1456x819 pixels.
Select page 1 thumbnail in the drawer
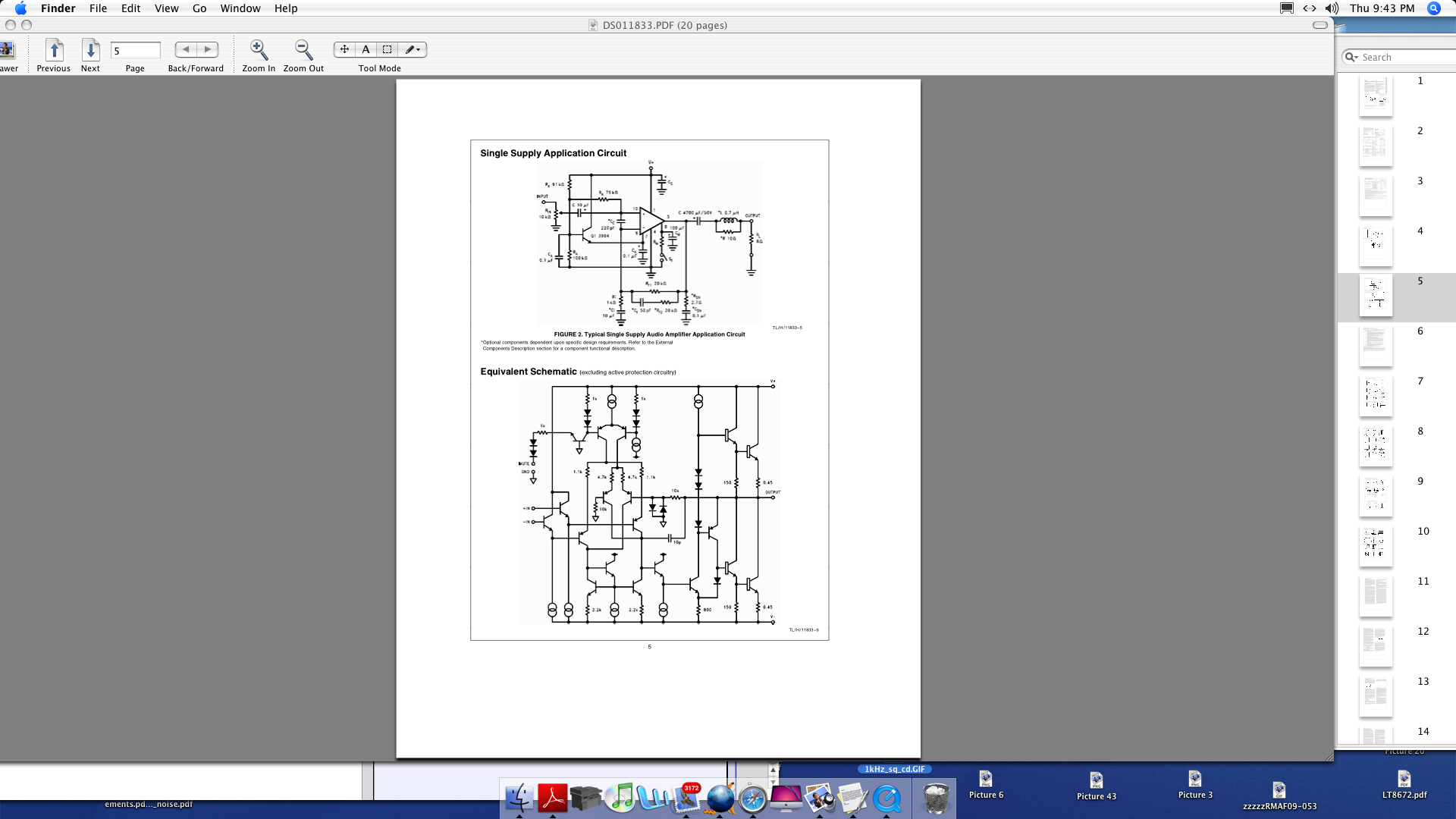[x=1376, y=96]
